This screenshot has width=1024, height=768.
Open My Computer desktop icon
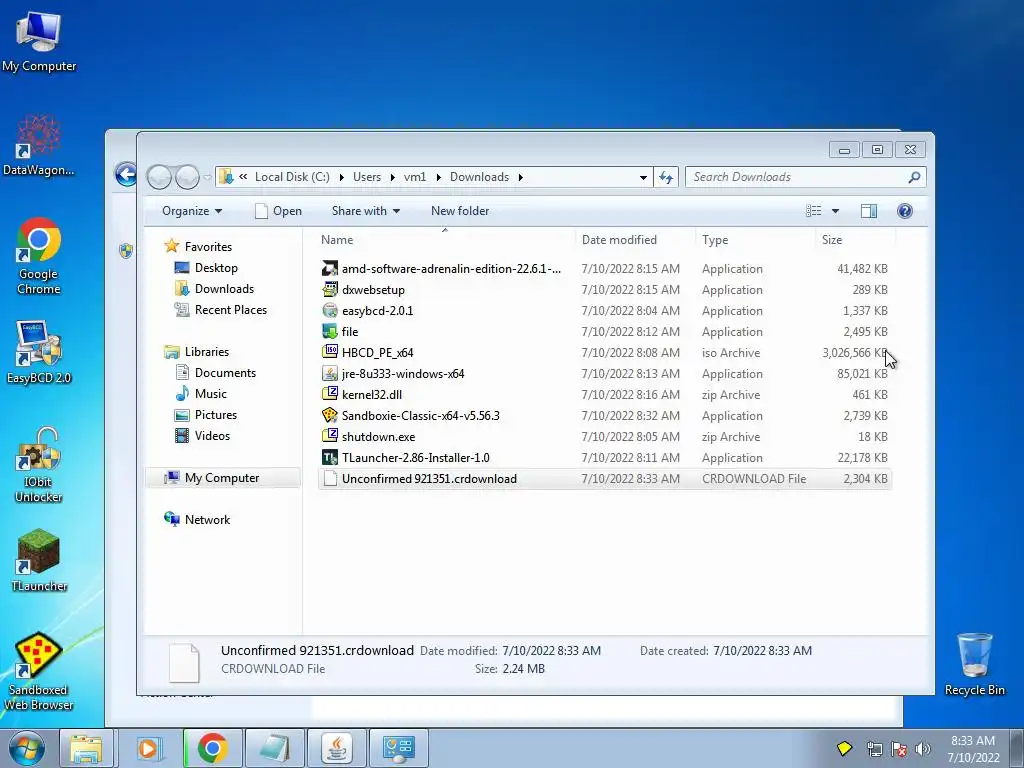point(39,40)
